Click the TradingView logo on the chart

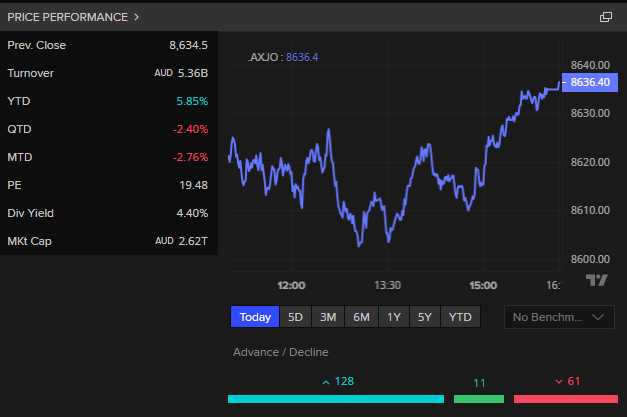(x=597, y=281)
